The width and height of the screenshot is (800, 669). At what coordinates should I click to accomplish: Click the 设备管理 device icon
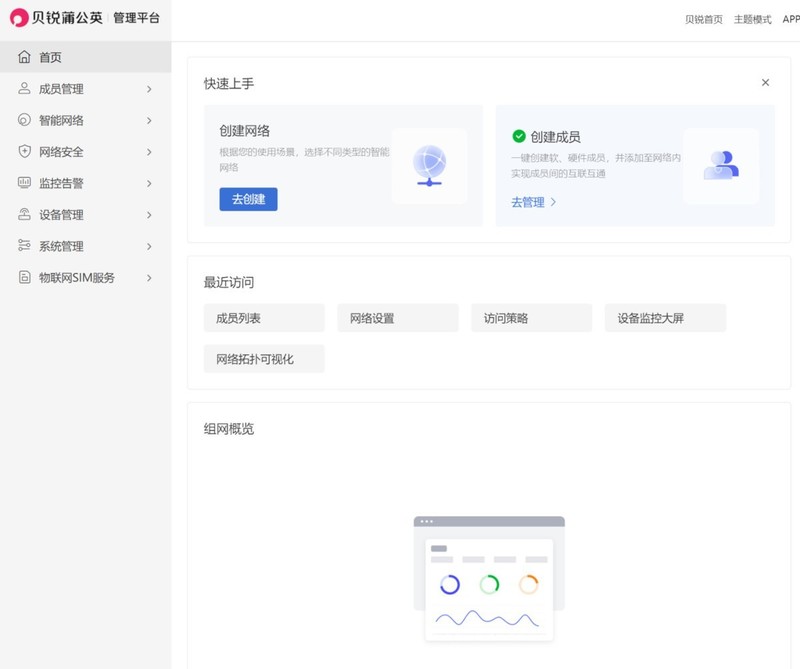pos(23,214)
